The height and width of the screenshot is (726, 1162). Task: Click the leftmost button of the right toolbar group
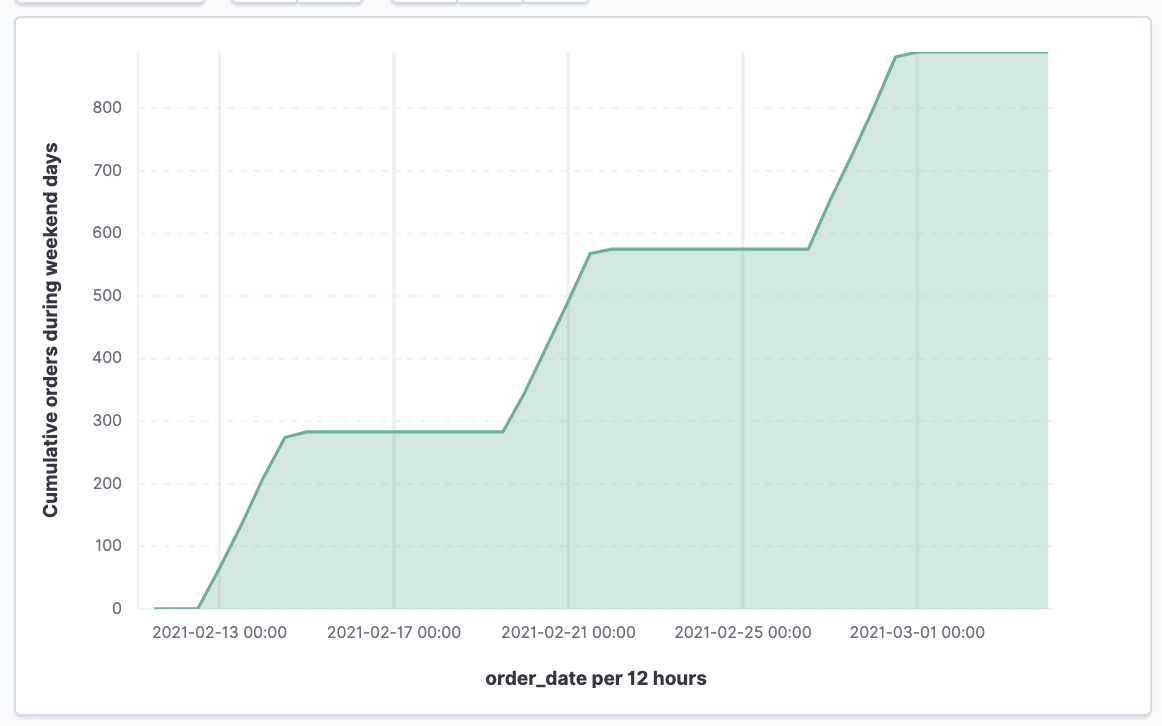pos(425,2)
